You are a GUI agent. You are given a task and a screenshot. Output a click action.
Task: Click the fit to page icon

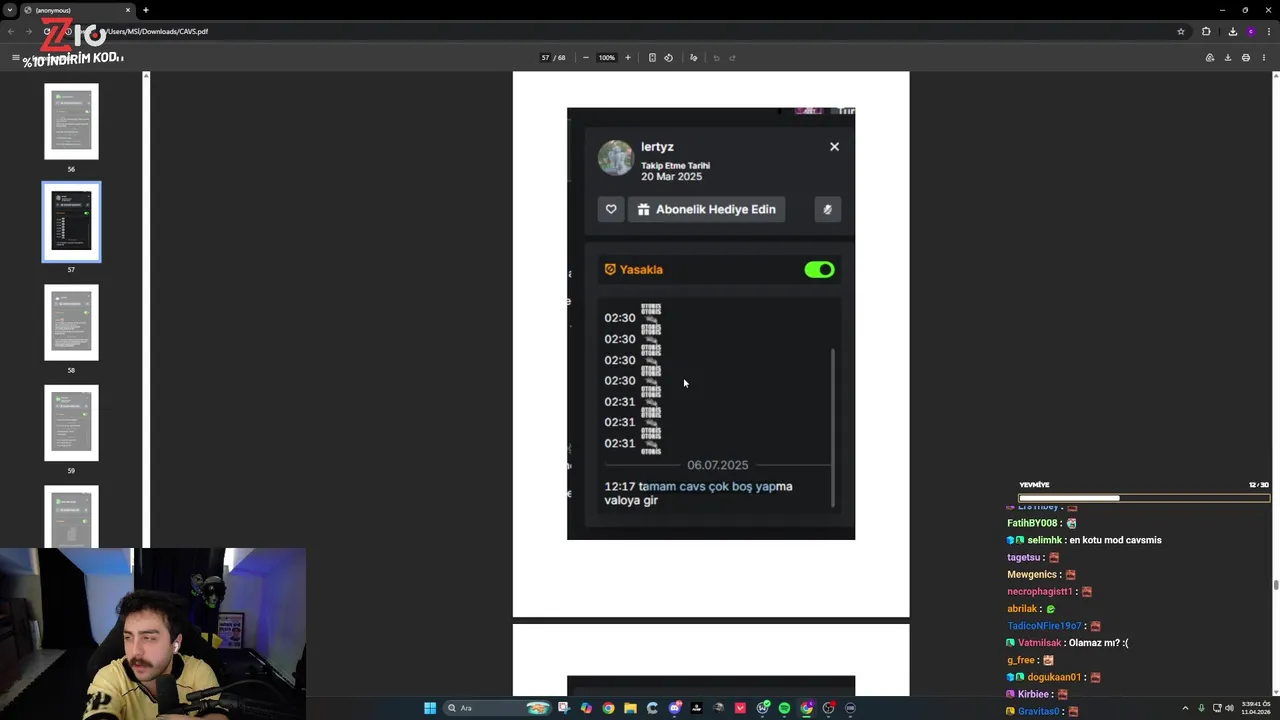click(652, 58)
